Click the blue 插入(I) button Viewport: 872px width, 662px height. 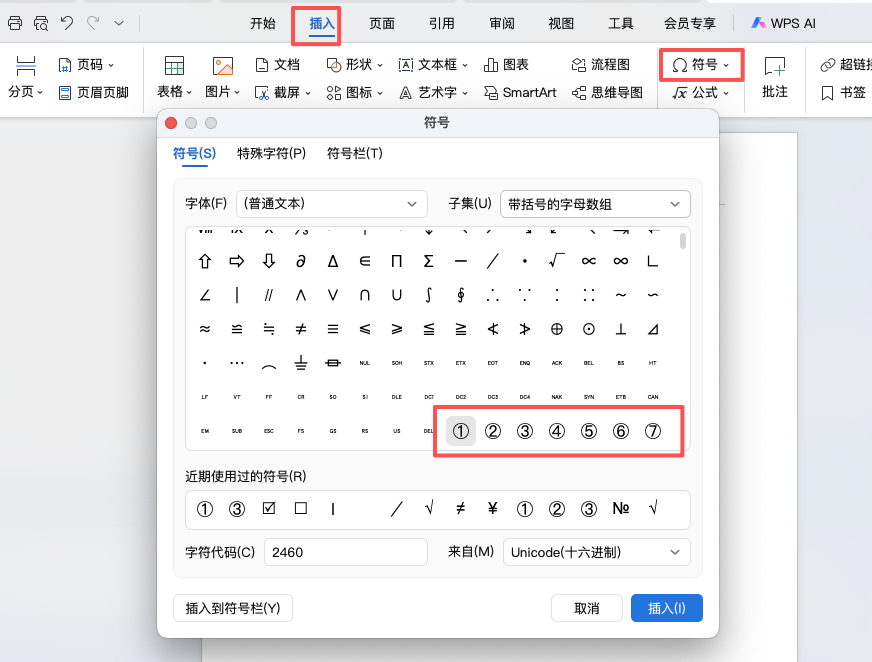click(667, 608)
